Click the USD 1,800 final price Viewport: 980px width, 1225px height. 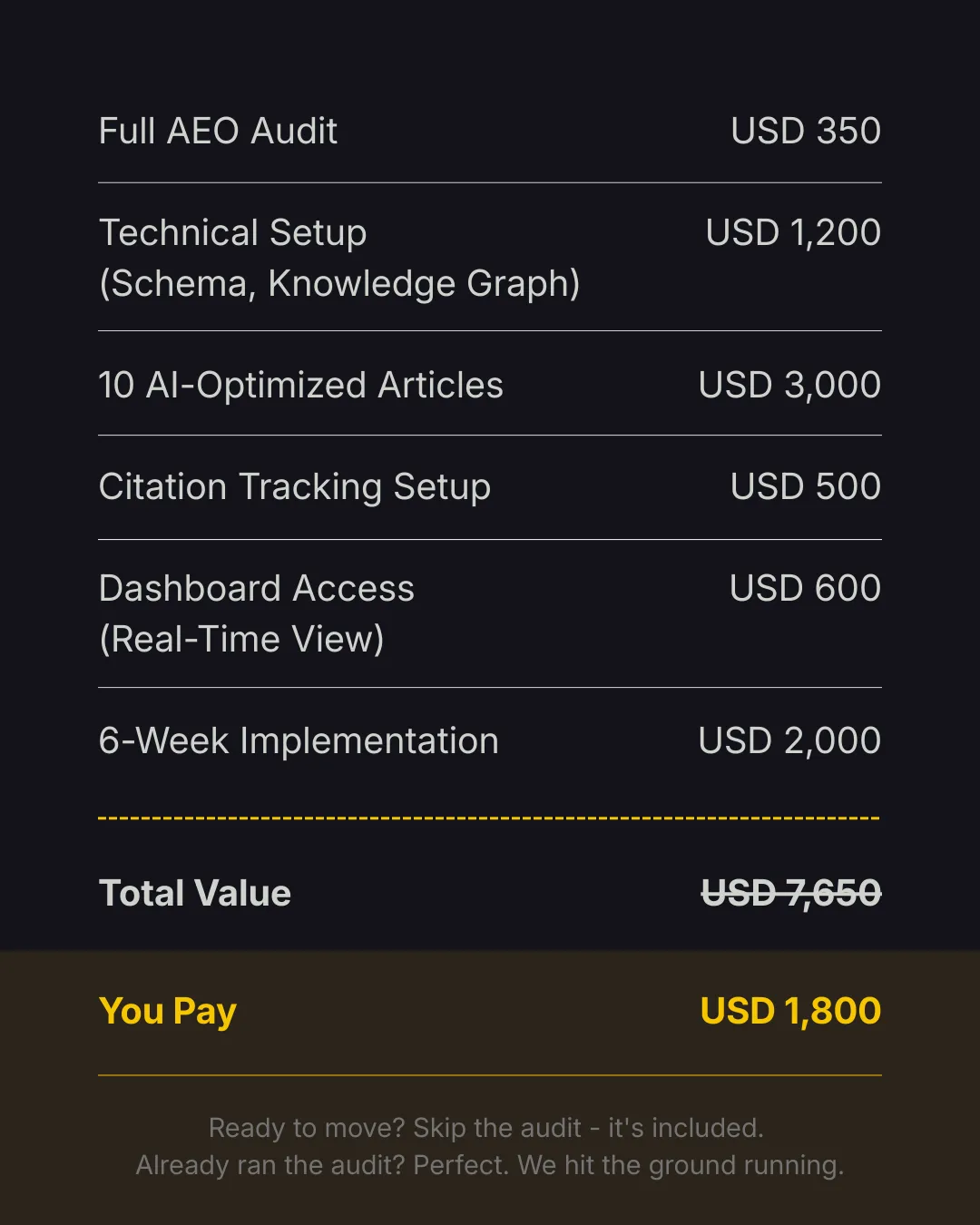790,1012
